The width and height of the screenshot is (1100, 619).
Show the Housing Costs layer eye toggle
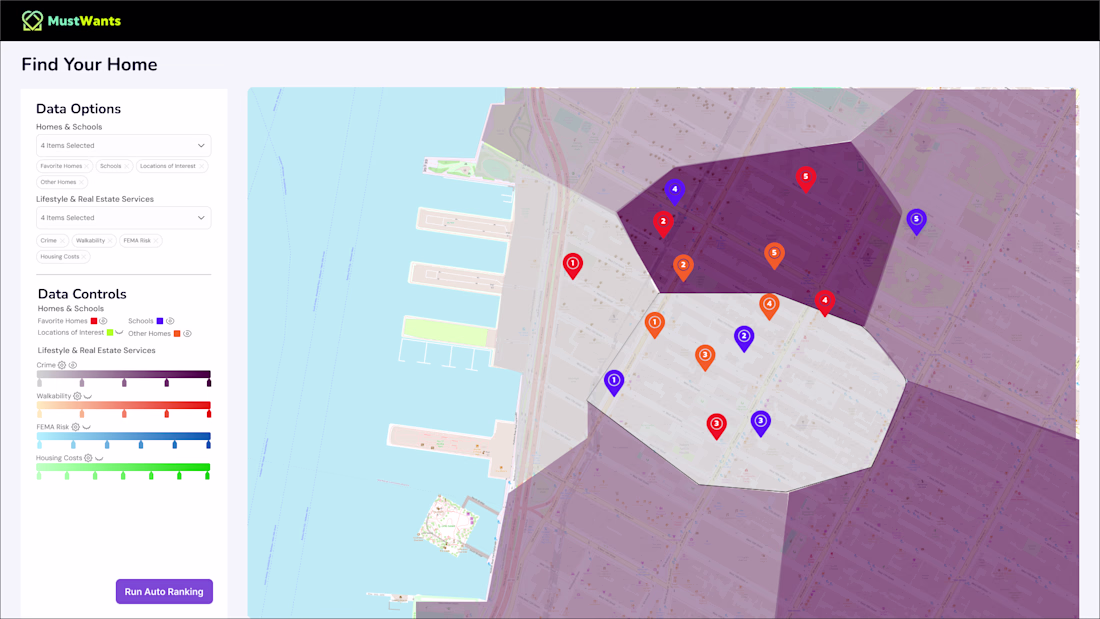pos(99,458)
